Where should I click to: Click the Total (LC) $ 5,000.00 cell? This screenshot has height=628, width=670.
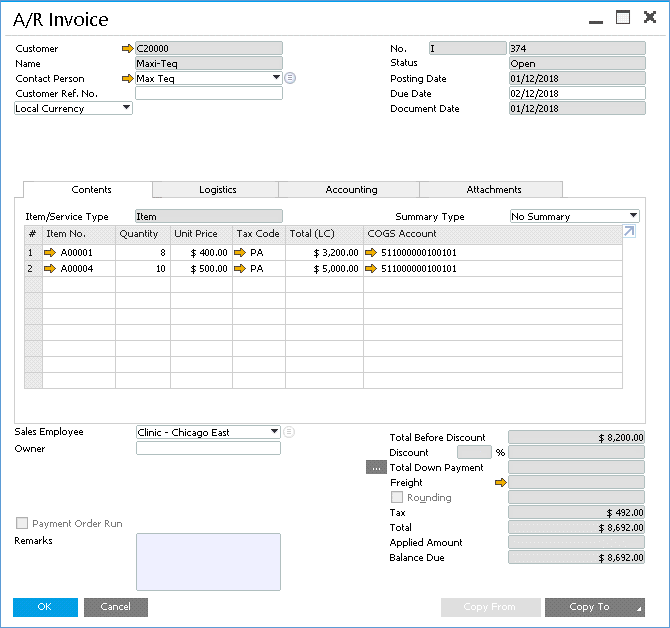pos(324,269)
